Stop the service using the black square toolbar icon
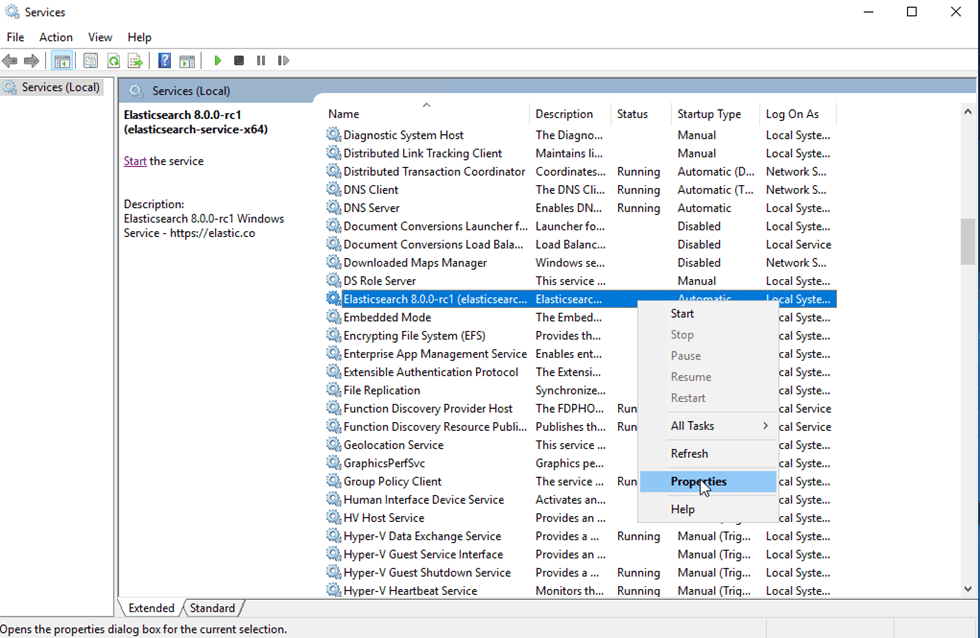Image resolution: width=980 pixels, height=638 pixels. point(238,60)
